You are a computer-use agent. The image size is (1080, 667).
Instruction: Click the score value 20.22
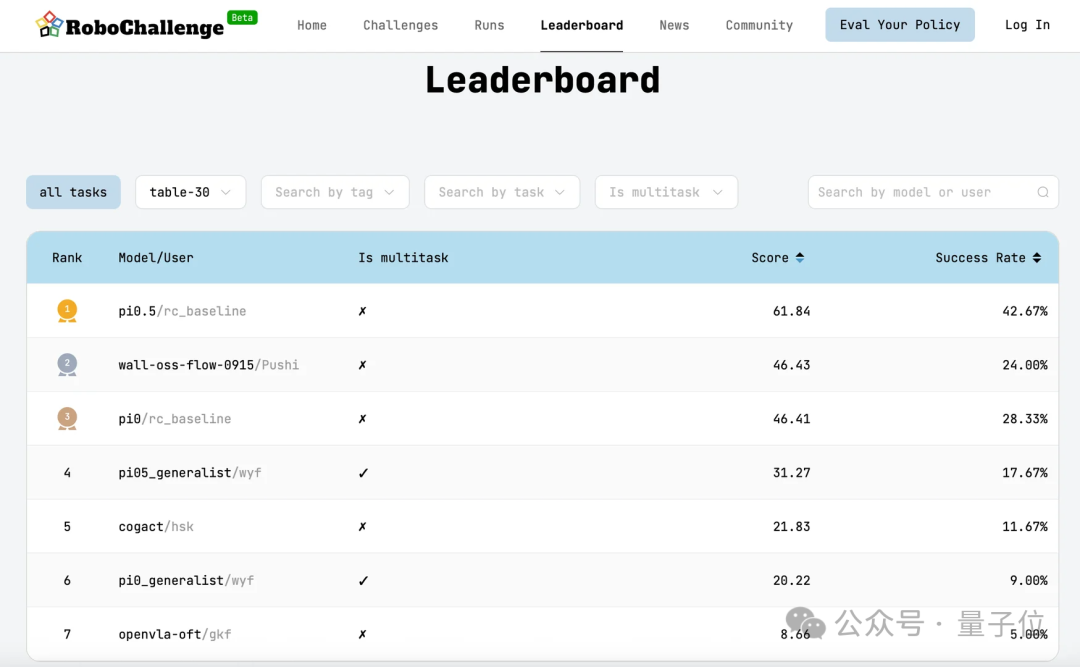[x=791, y=580]
